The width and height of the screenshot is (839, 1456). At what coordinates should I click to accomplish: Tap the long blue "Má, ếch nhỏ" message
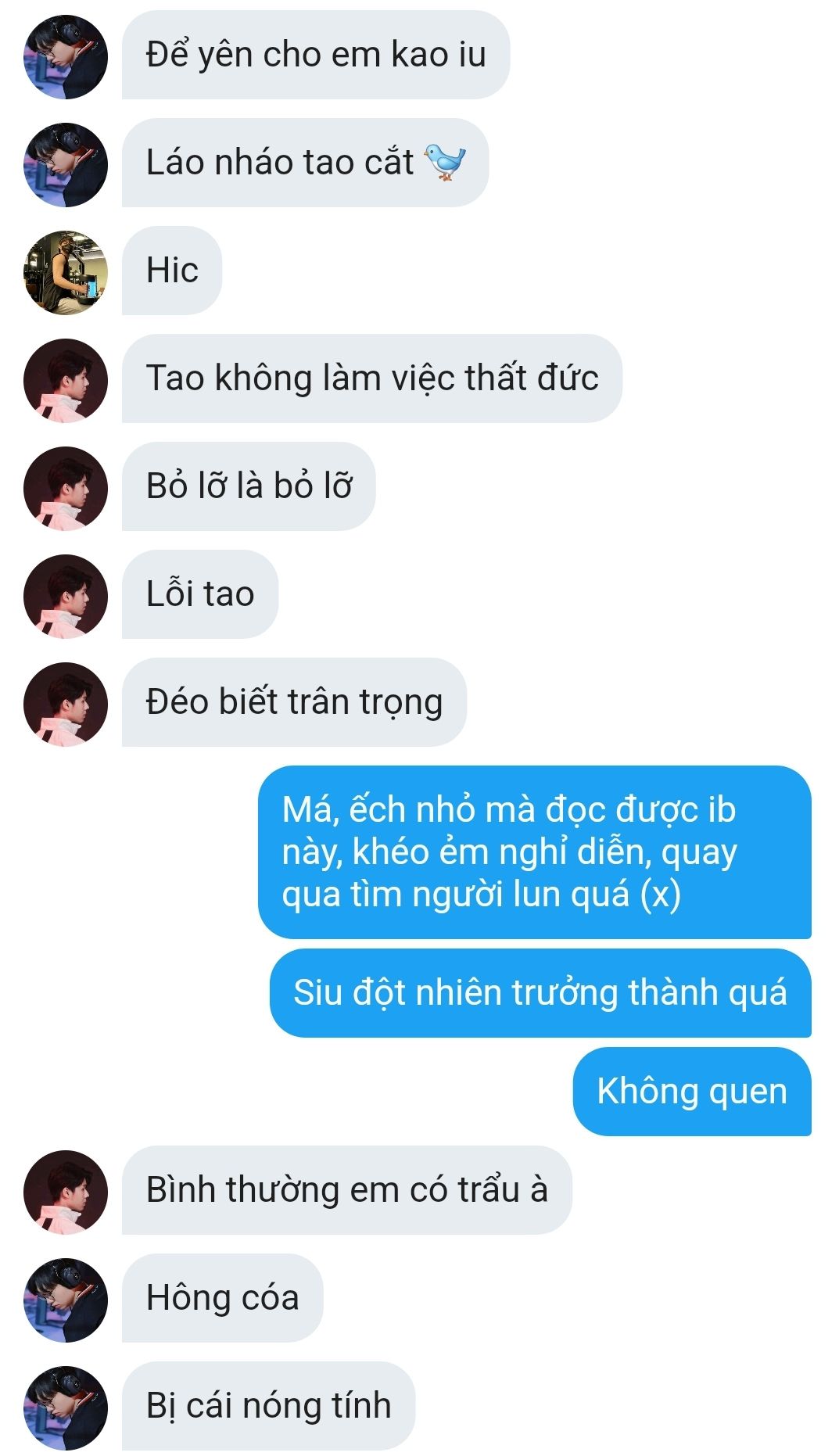coord(535,852)
